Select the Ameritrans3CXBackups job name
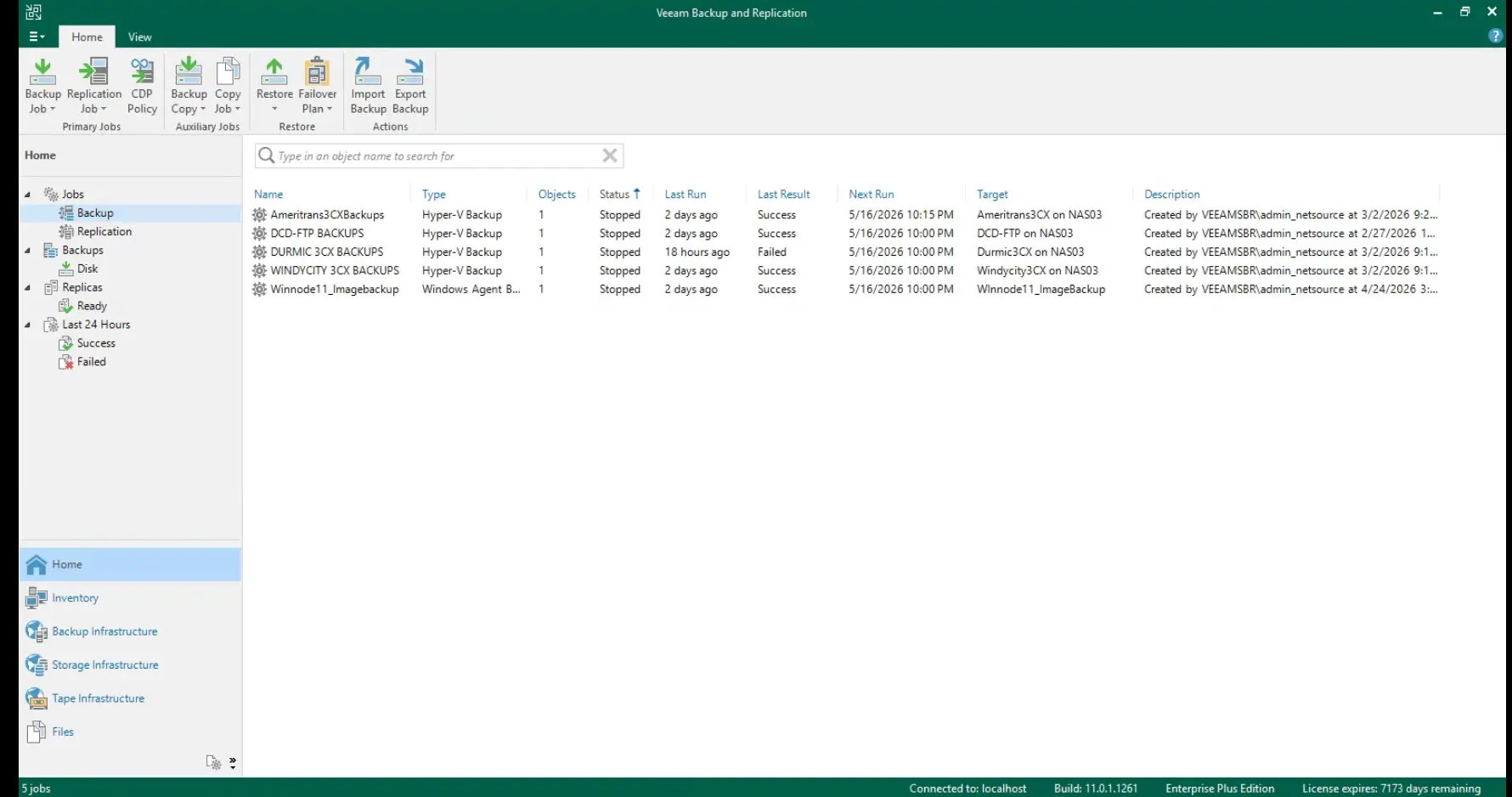 point(327,215)
